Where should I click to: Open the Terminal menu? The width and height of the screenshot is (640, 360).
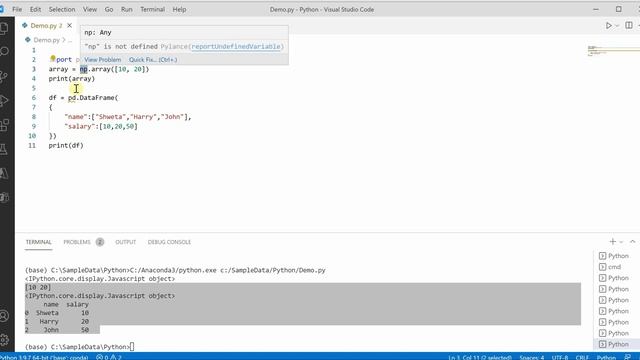tap(152, 9)
